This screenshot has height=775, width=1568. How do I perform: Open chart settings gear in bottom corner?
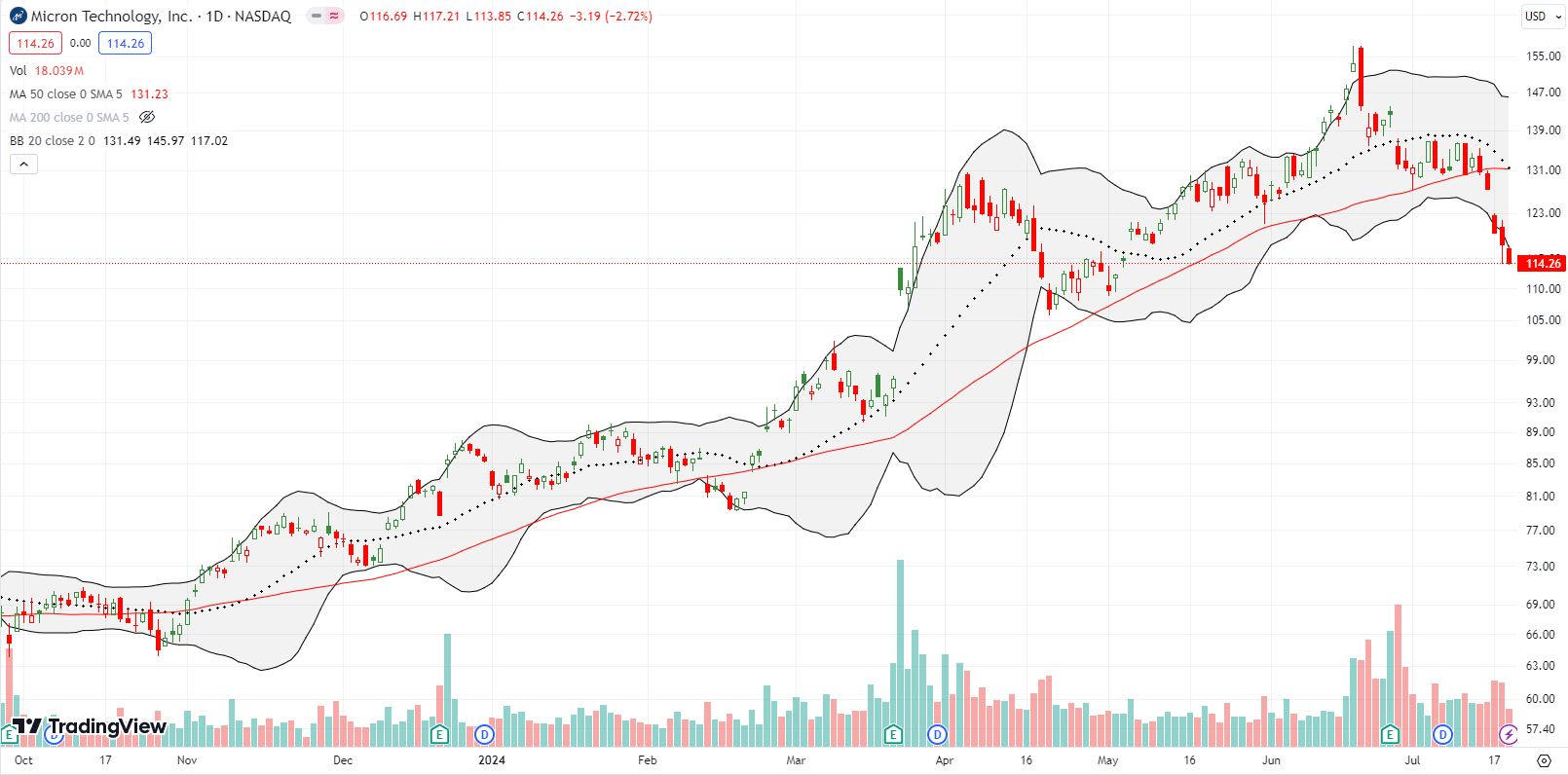coord(1544,760)
